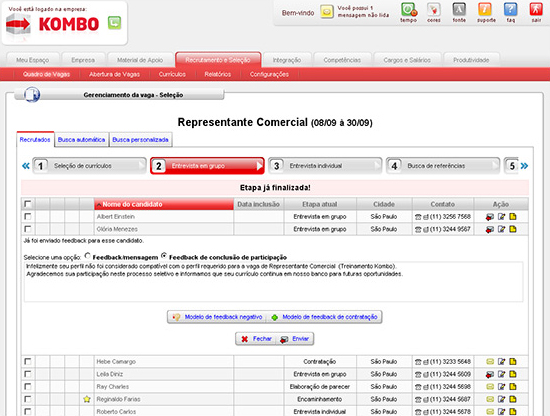Open the Competências main tab

342,60
